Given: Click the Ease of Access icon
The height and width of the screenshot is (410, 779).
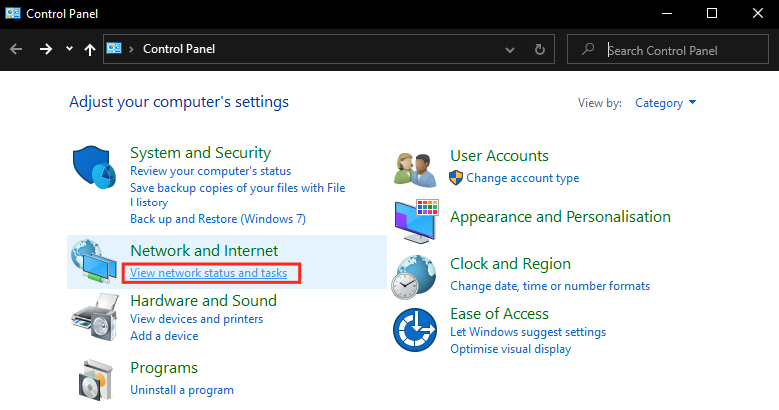Looking at the screenshot, I should click(x=415, y=329).
